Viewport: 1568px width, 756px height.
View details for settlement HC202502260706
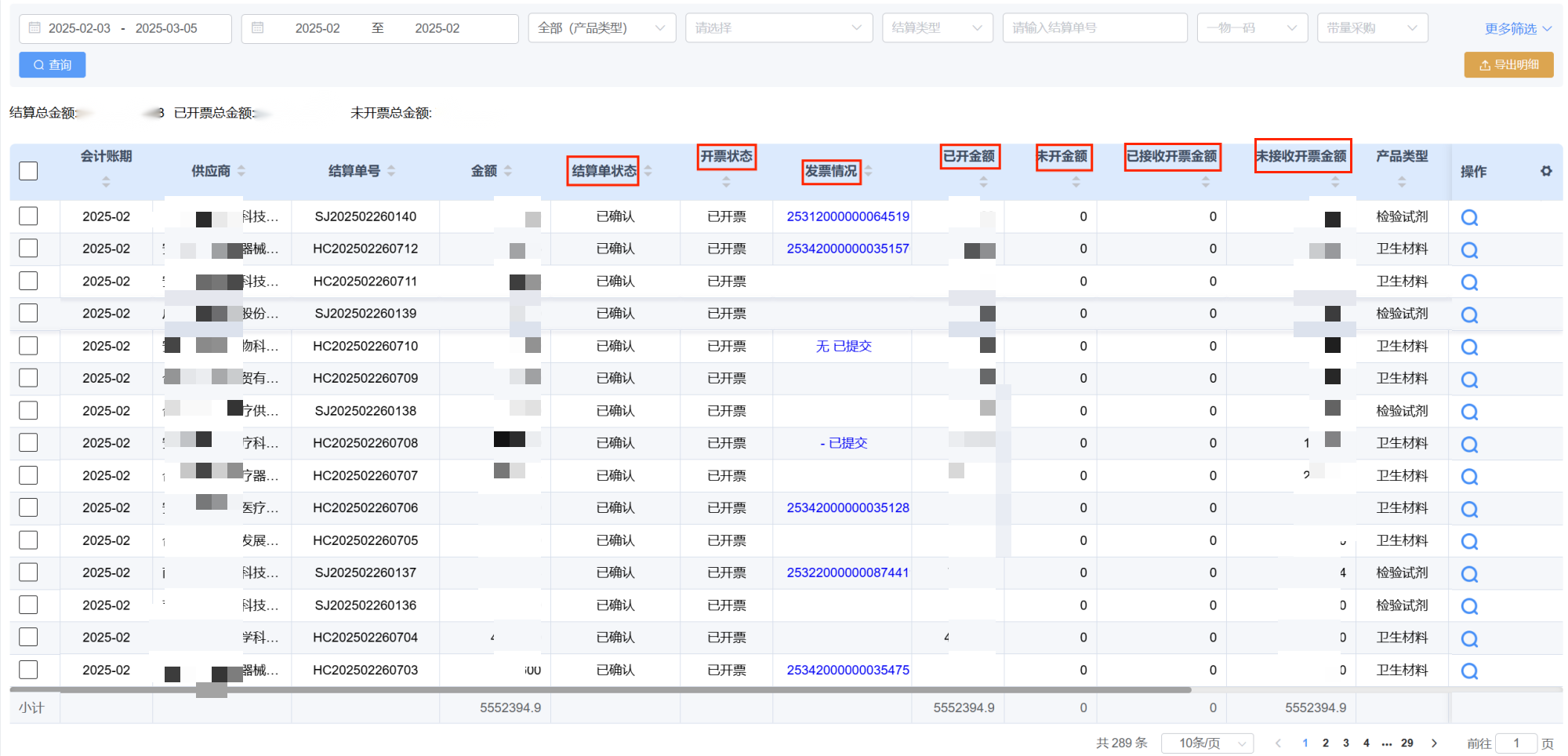coord(1469,509)
